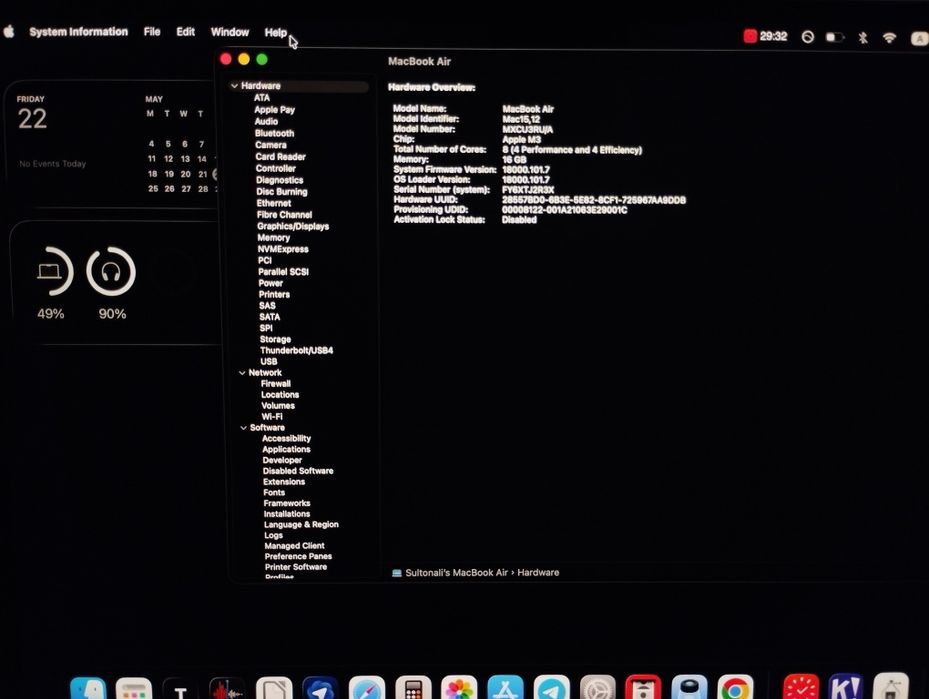Select Disc Burning in the sidebar
This screenshot has width=929, height=699.
(x=281, y=192)
